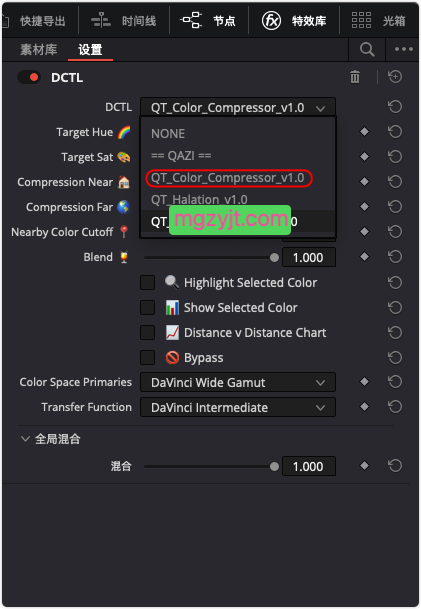
Task: Click keyframe diamond for Target Hue
Action: (364, 132)
